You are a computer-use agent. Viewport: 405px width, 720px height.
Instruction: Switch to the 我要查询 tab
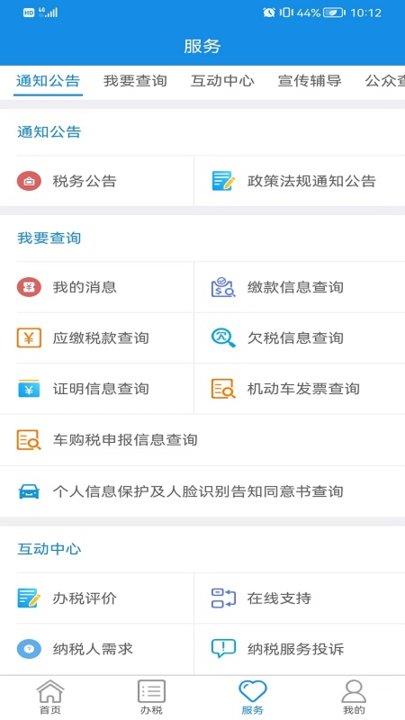tap(135, 81)
